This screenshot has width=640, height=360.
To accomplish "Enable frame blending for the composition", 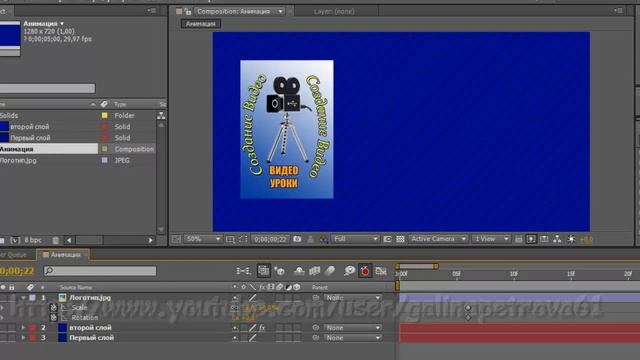I will click(314, 271).
